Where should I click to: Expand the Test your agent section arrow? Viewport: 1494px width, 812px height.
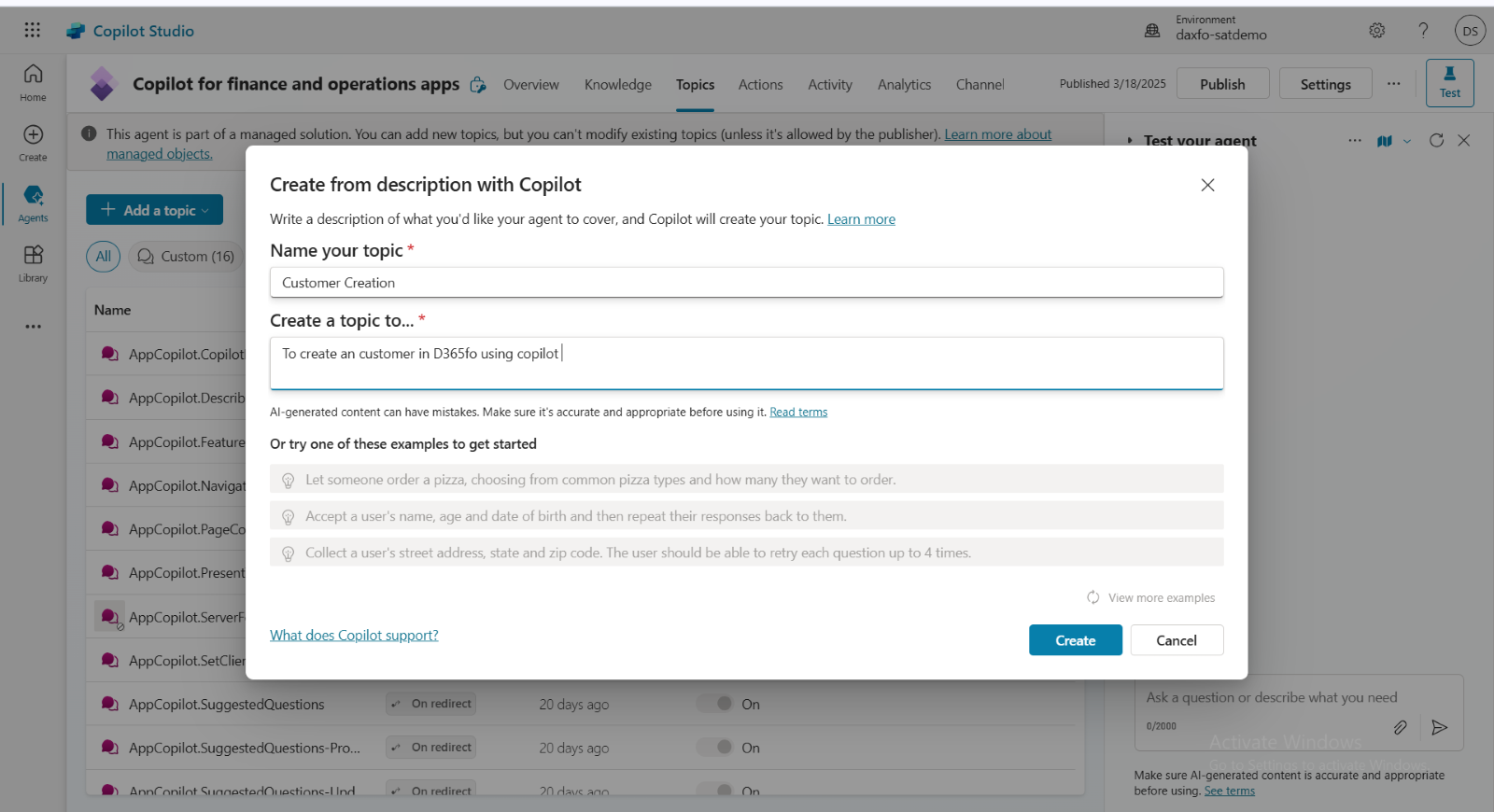pyautogui.click(x=1129, y=141)
